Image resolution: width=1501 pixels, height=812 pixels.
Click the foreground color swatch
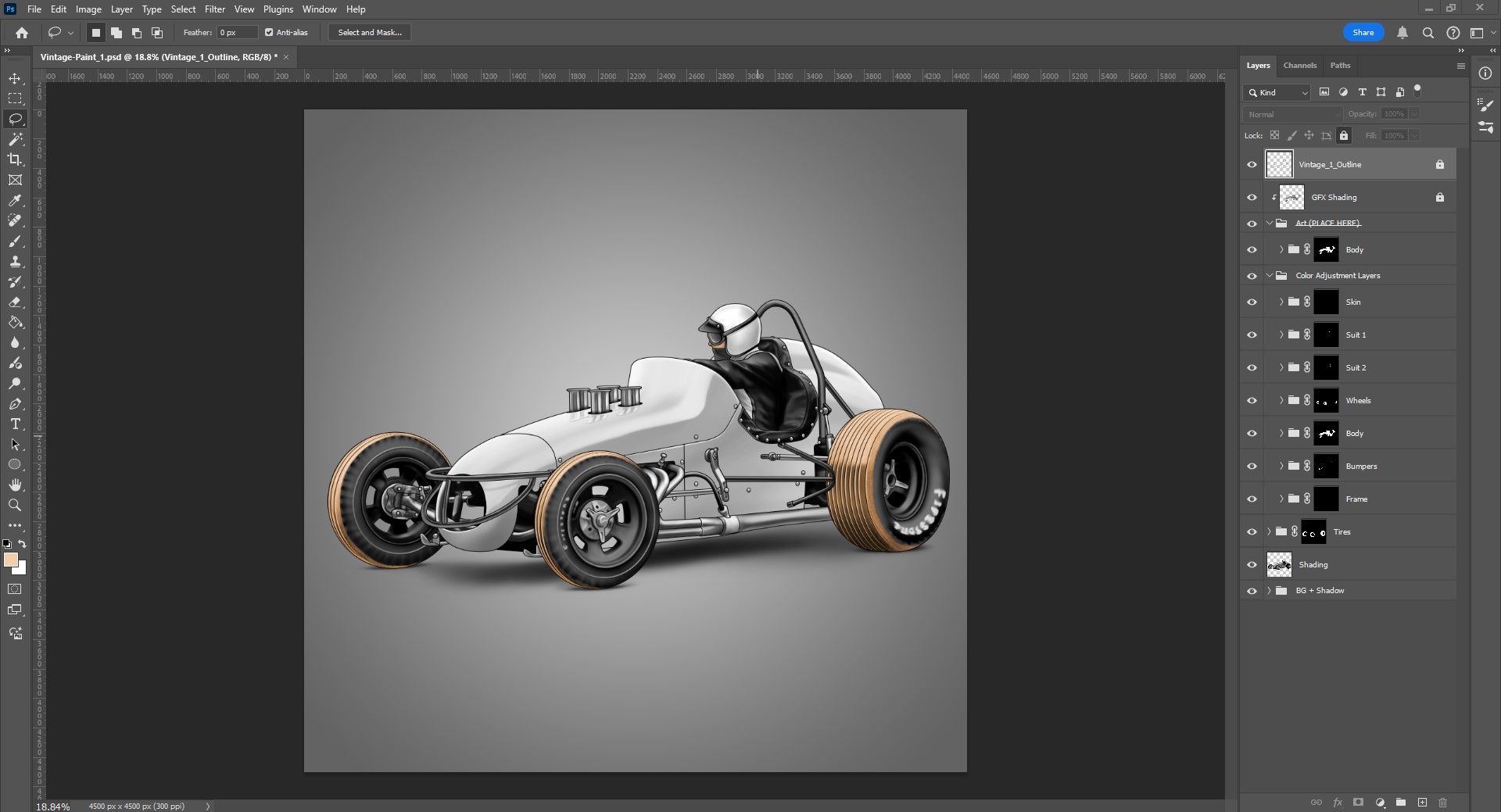[x=11, y=560]
